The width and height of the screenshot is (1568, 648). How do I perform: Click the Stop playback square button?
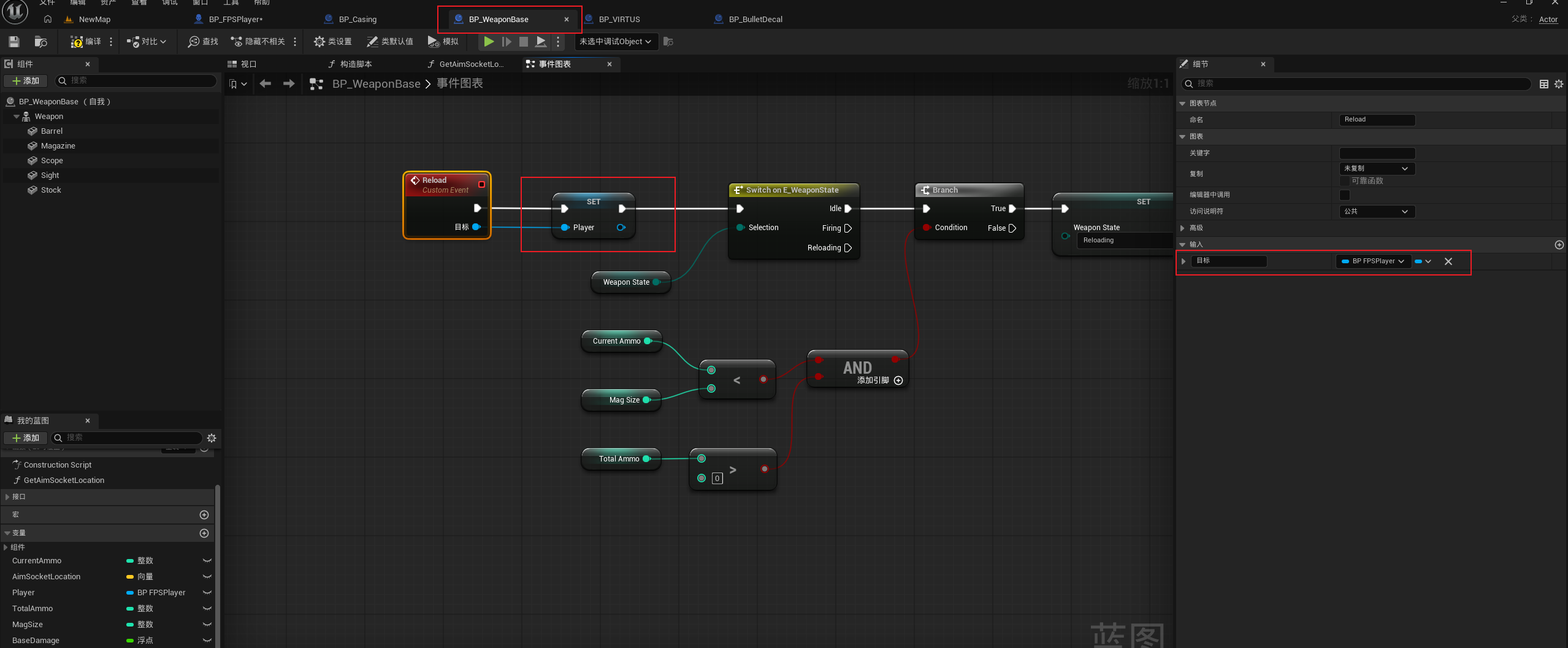tap(524, 42)
